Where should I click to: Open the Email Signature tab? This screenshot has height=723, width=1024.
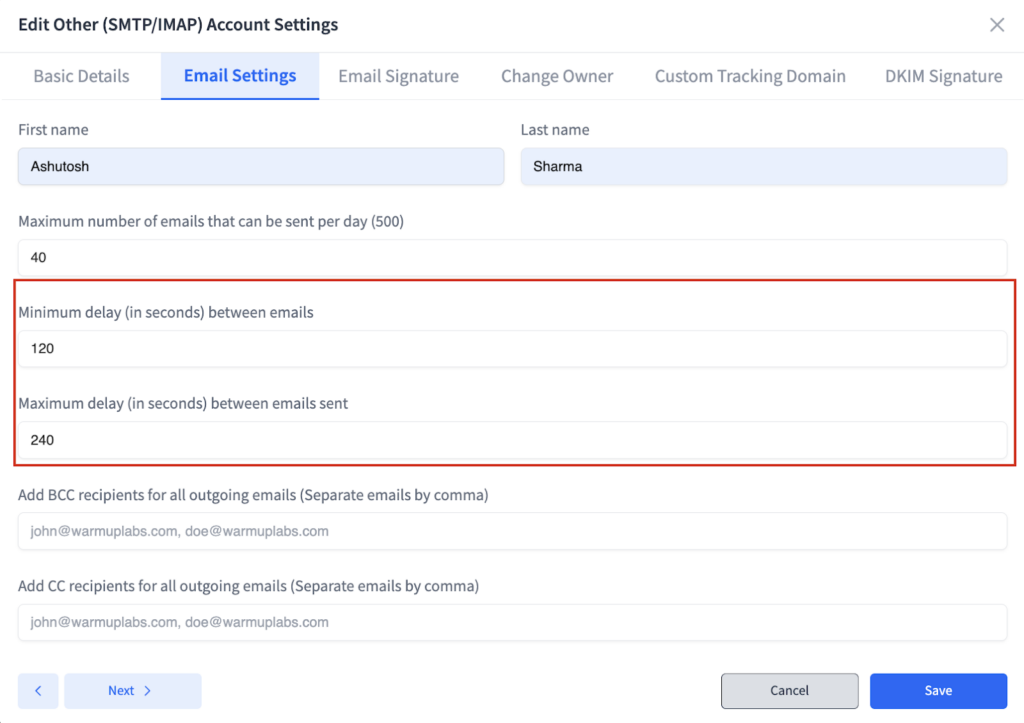pyautogui.click(x=397, y=75)
